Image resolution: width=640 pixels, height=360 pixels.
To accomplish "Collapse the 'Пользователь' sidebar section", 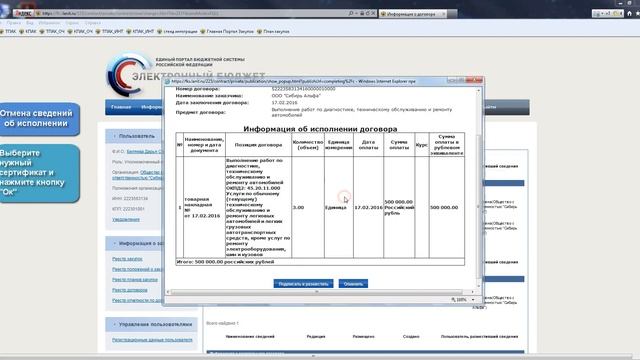I will point(115,136).
